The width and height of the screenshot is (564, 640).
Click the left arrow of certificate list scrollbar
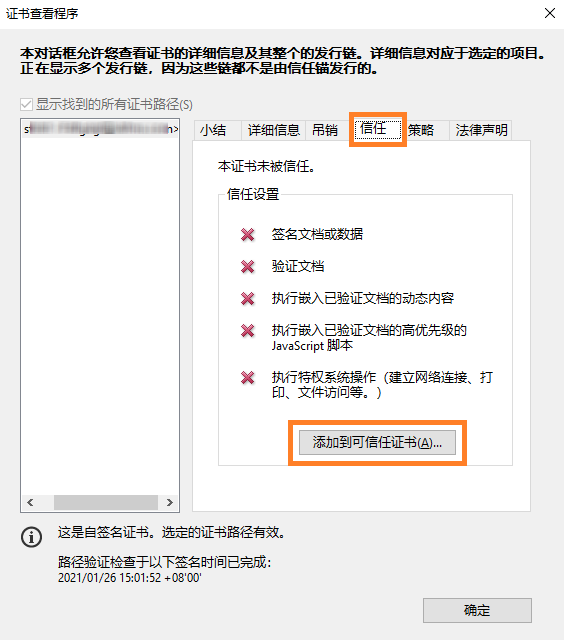point(30,502)
